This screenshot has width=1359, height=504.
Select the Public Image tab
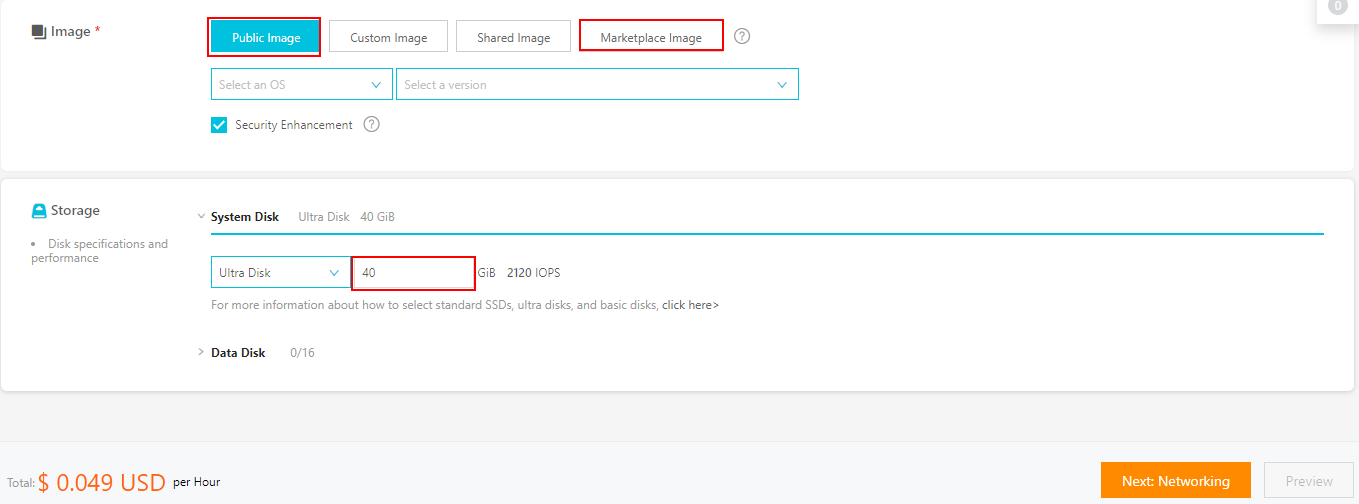point(265,38)
